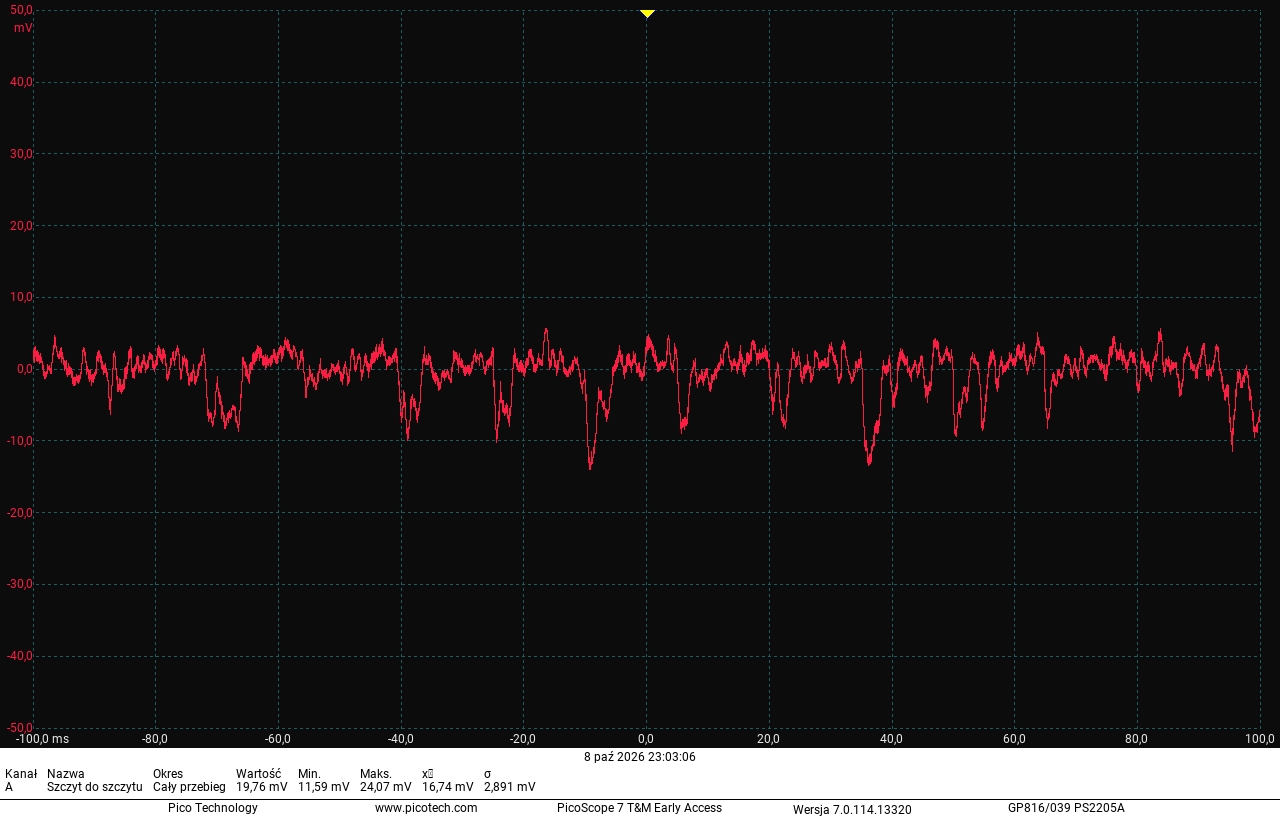Click the Min. column header
The height and width of the screenshot is (816, 1280).
point(309,774)
